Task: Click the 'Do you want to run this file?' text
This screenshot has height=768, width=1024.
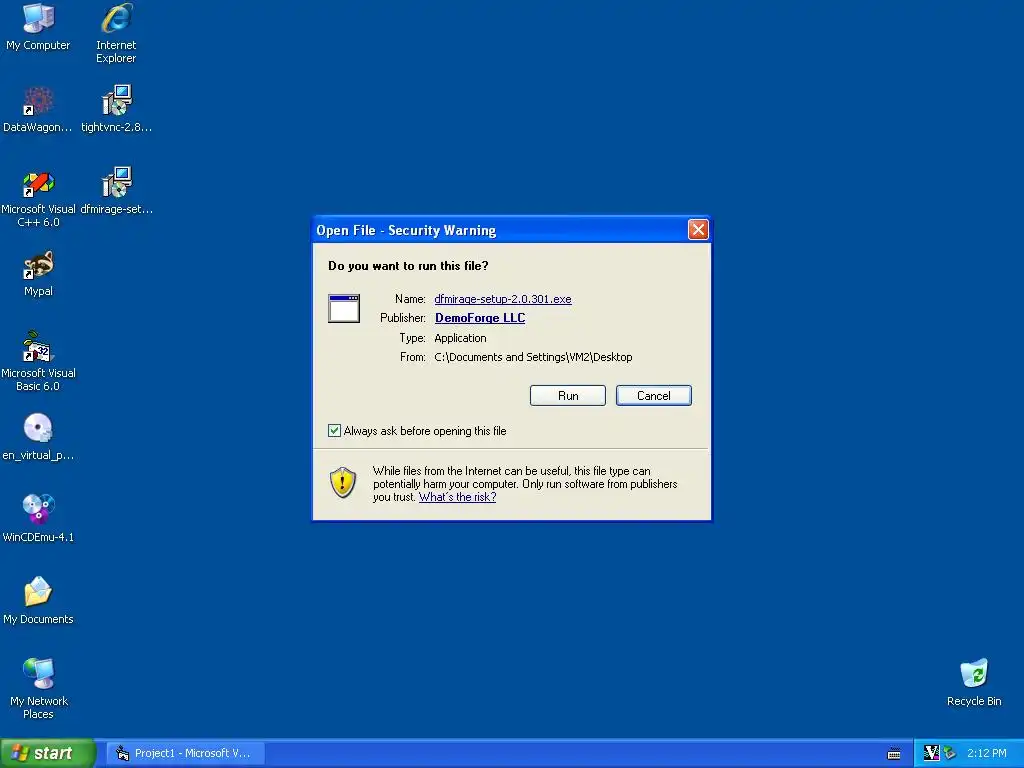Action: (x=408, y=266)
